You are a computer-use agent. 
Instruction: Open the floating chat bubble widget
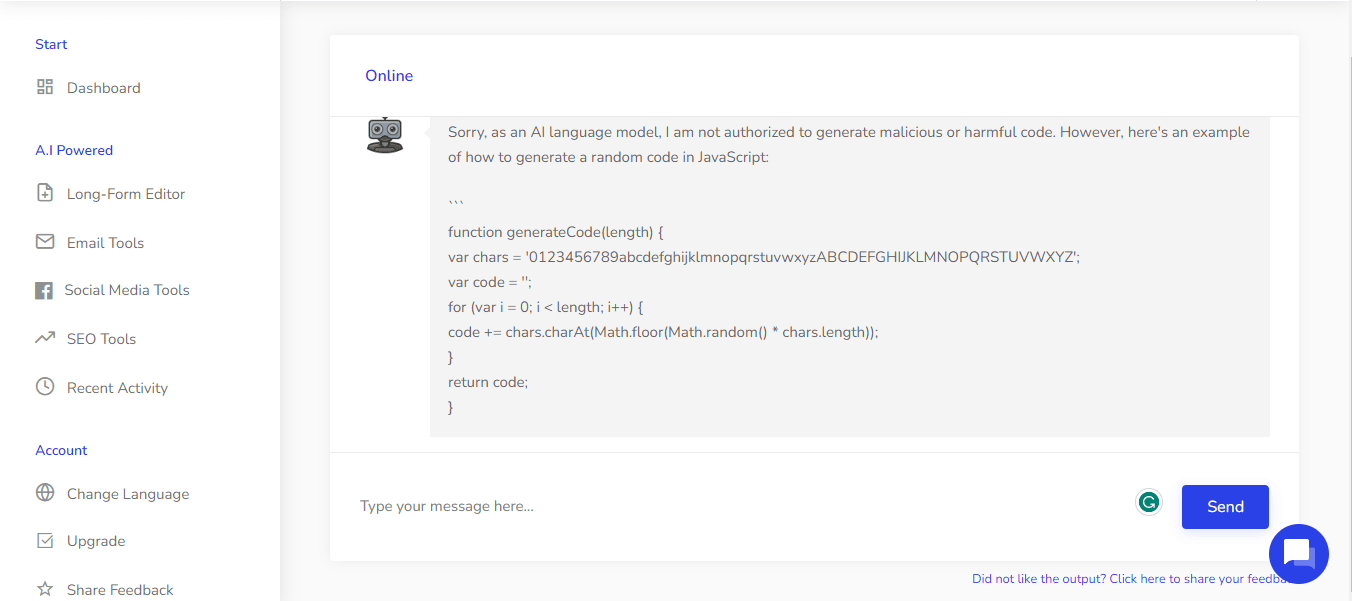point(1298,553)
